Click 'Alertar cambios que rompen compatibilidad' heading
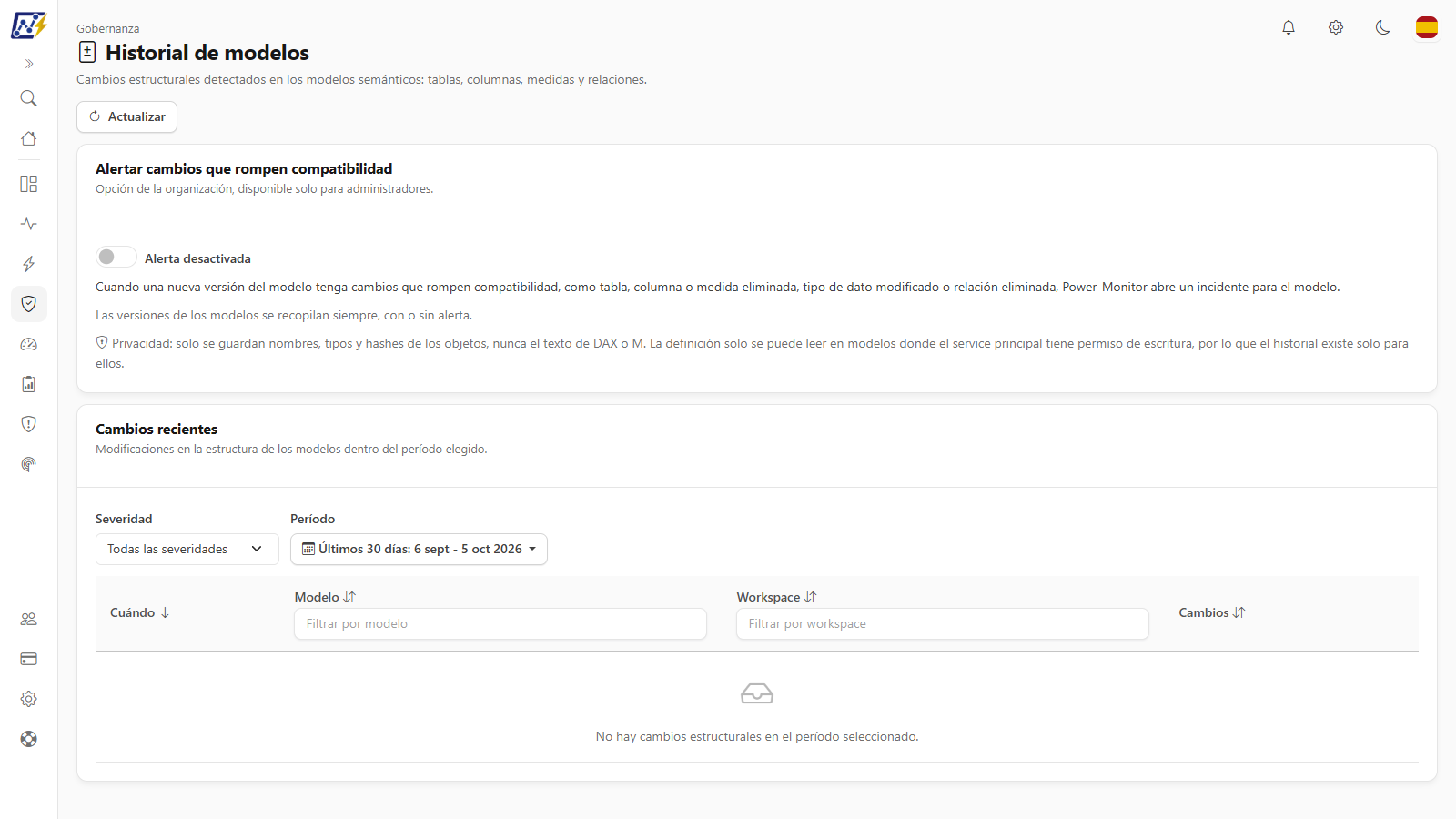 244,168
